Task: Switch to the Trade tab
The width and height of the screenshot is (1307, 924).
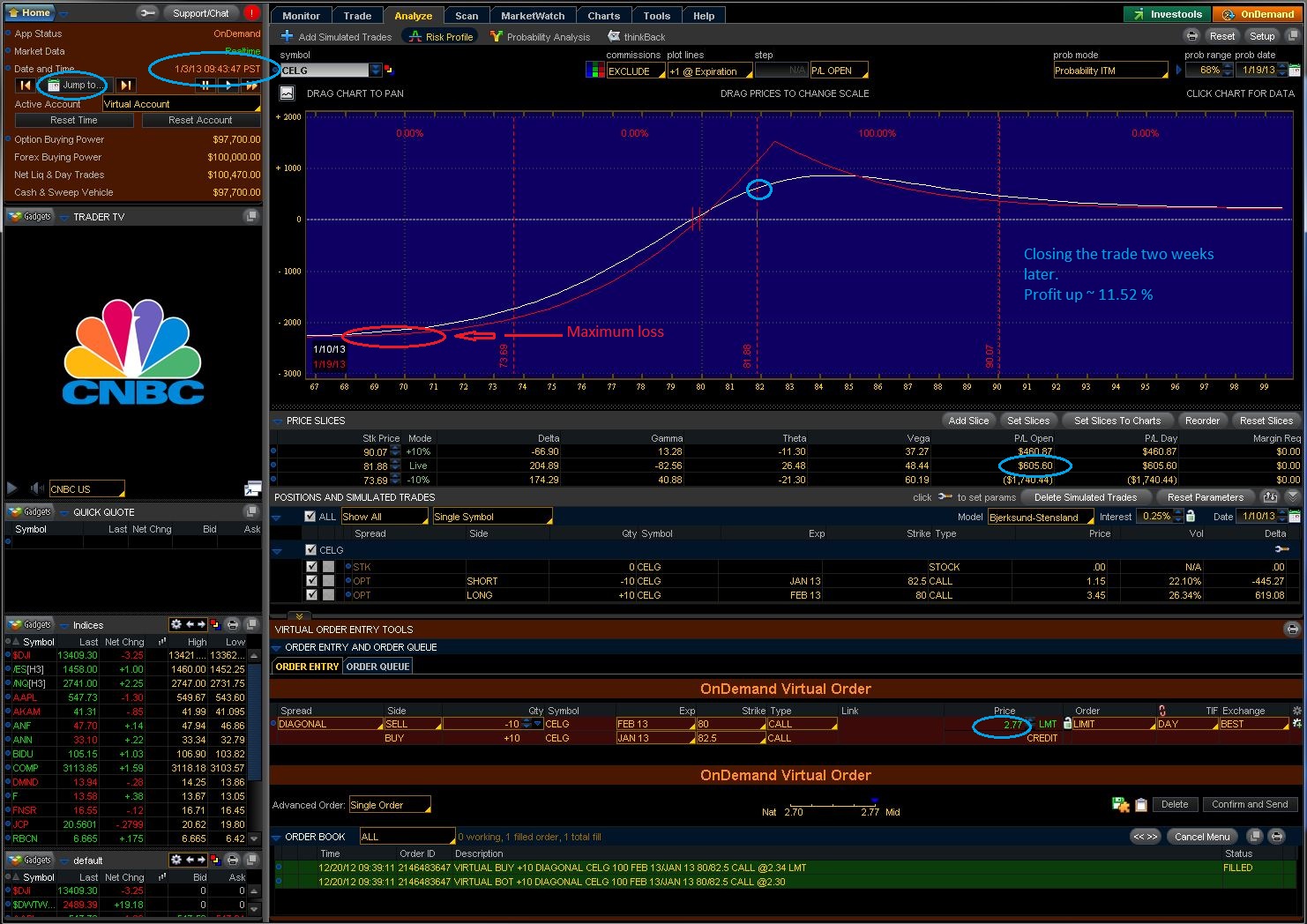Action: point(357,15)
